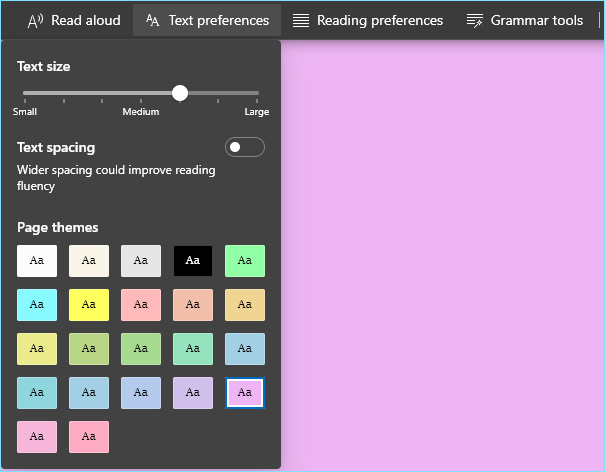
Task: Click the Read aloud button
Action: tap(74, 20)
